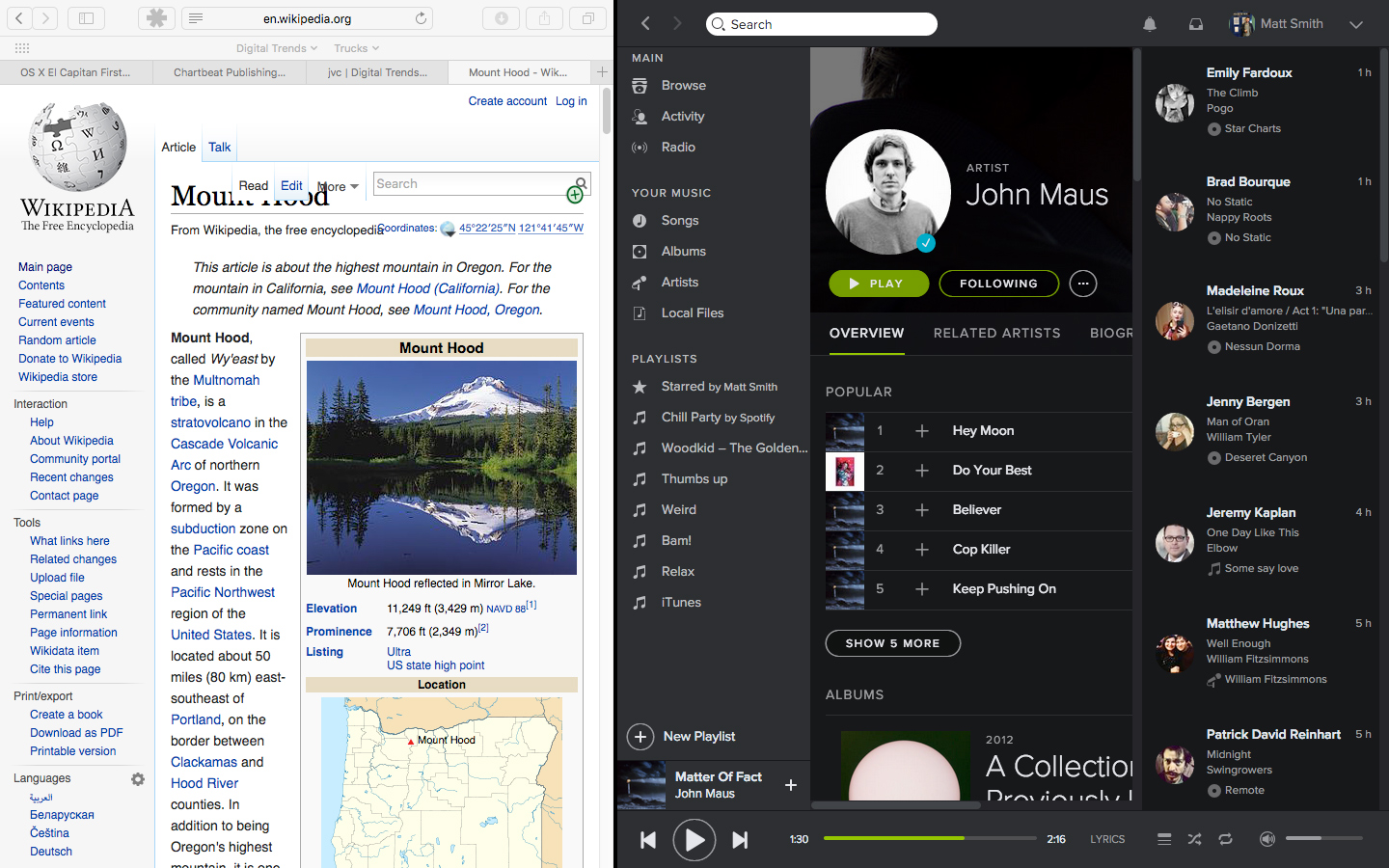
Task: Click Wikipedia Log in link
Action: tap(571, 101)
